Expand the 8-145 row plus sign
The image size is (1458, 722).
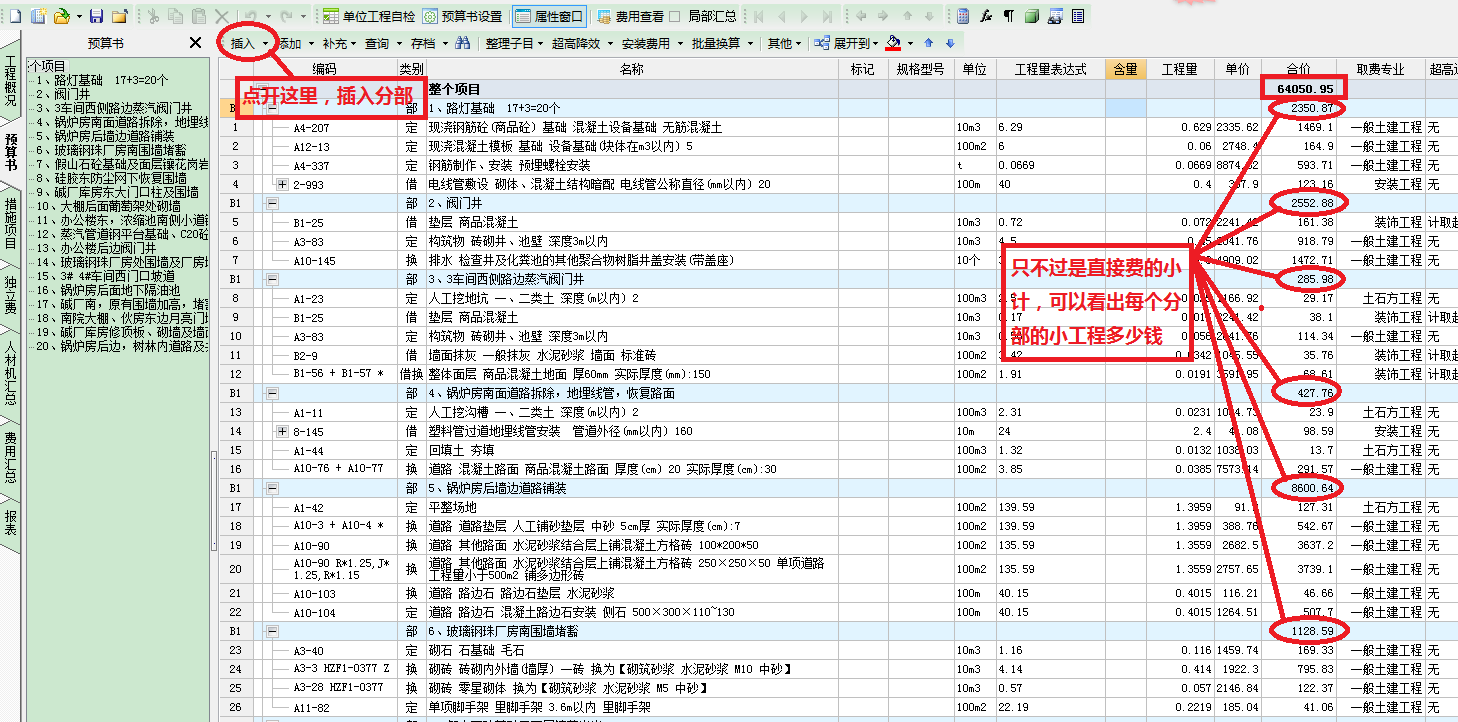282,431
